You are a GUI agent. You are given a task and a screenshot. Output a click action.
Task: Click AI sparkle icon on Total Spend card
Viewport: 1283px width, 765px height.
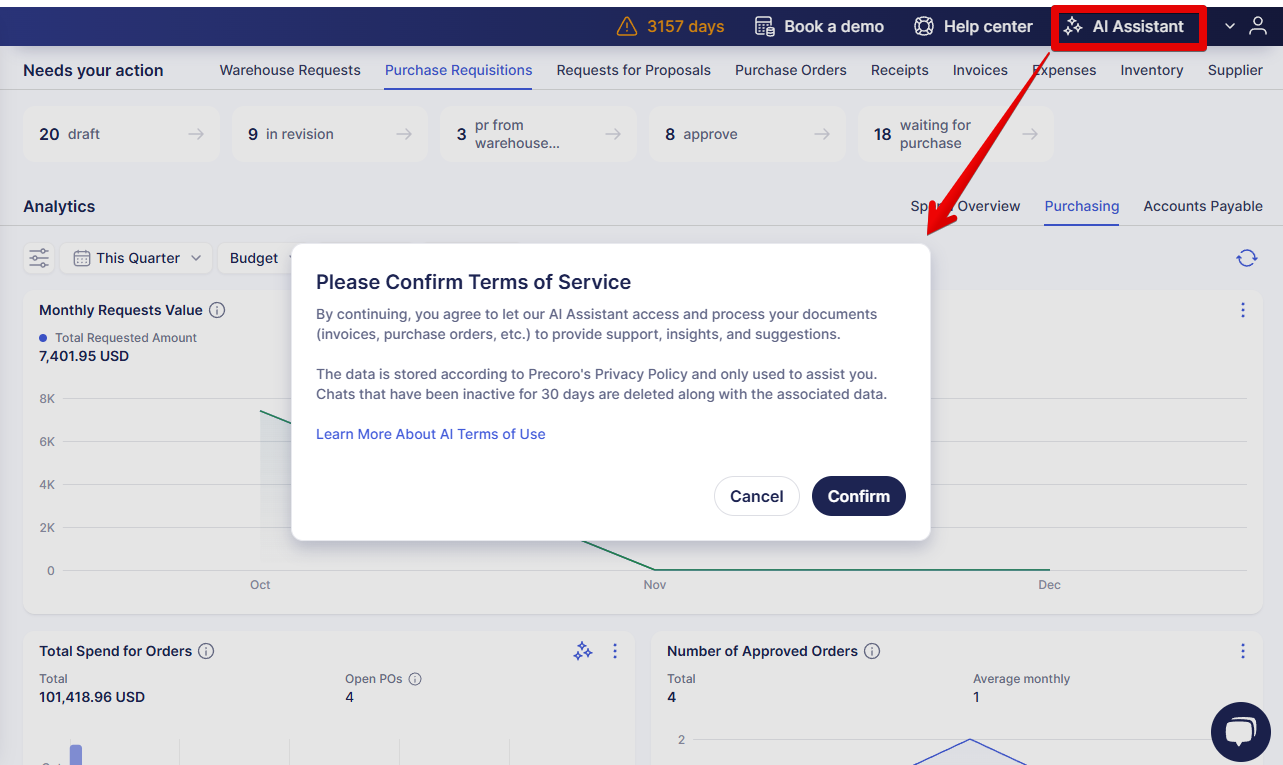(583, 651)
